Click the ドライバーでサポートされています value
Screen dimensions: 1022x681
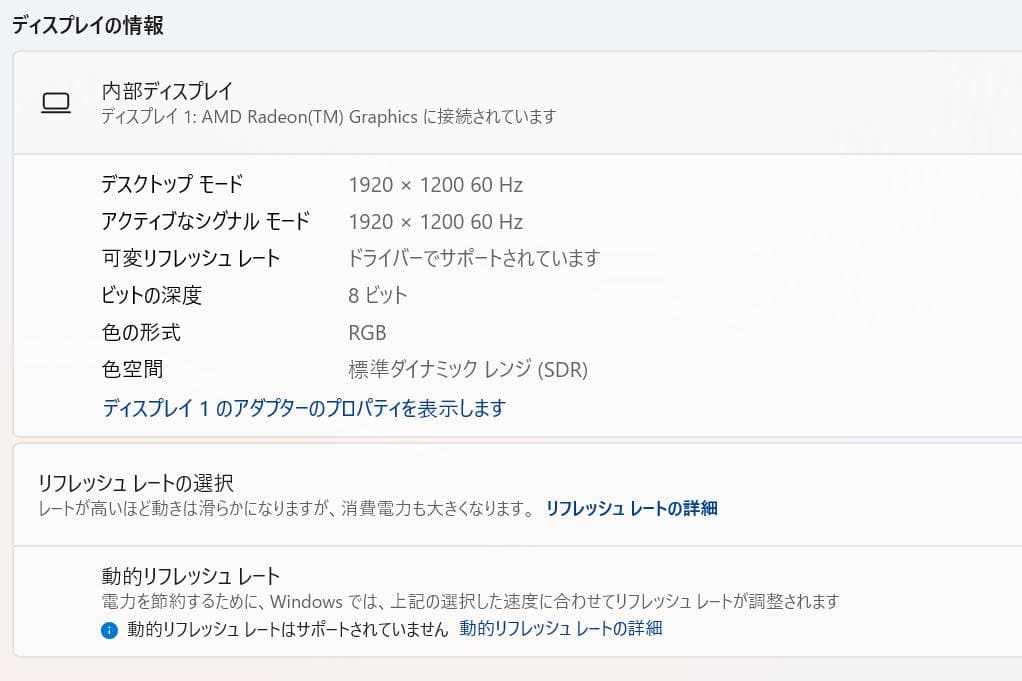pyautogui.click(x=473, y=258)
